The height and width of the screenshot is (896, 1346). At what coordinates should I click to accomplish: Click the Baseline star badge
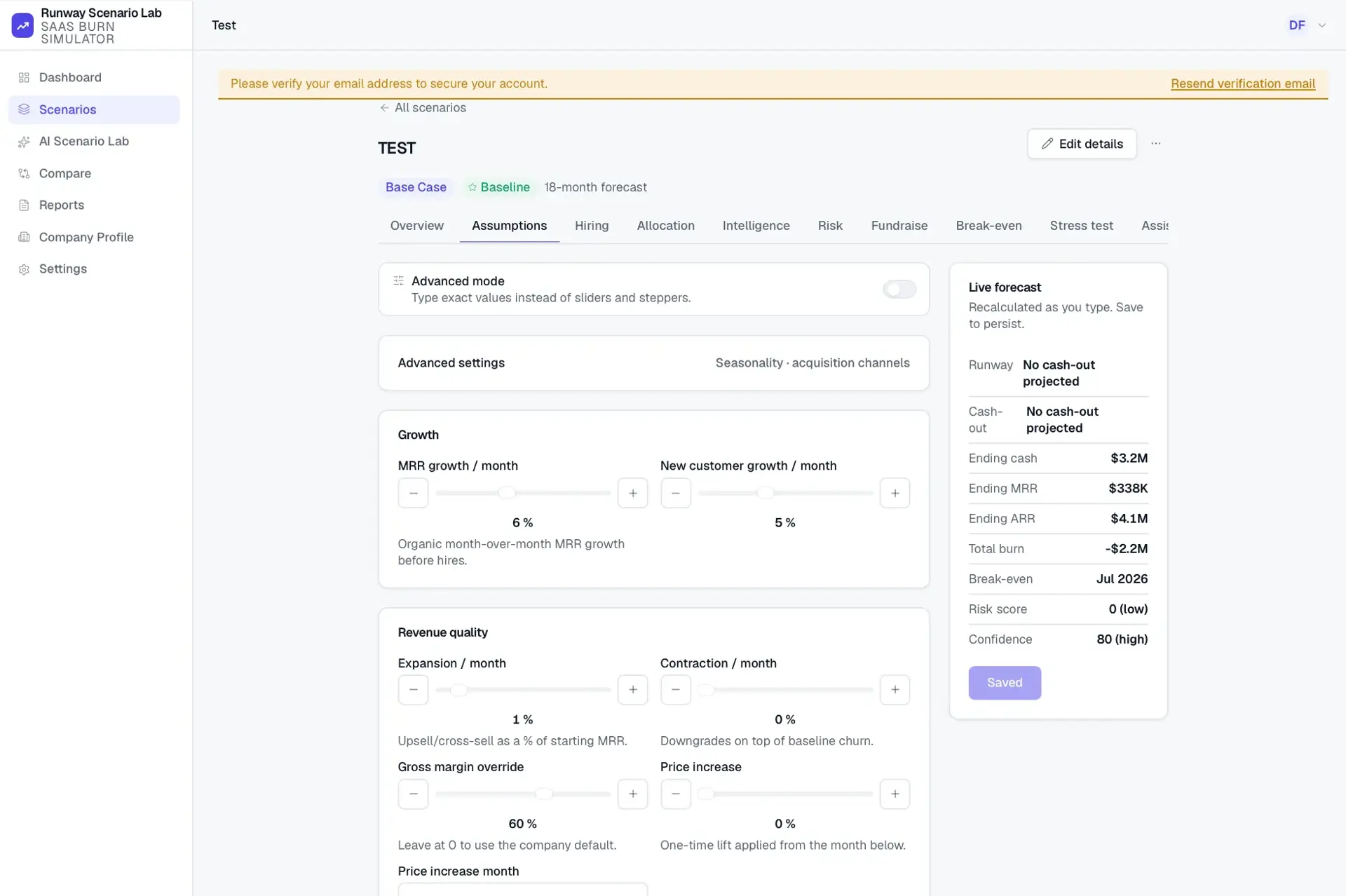(498, 187)
